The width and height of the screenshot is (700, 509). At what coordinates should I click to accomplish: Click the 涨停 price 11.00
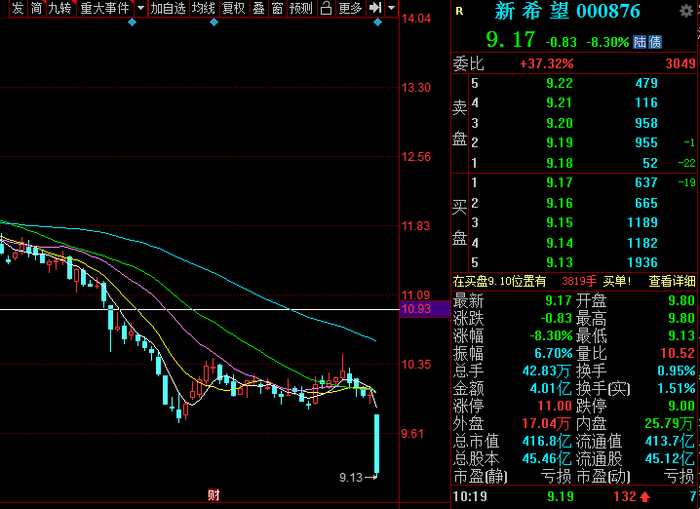coord(554,406)
